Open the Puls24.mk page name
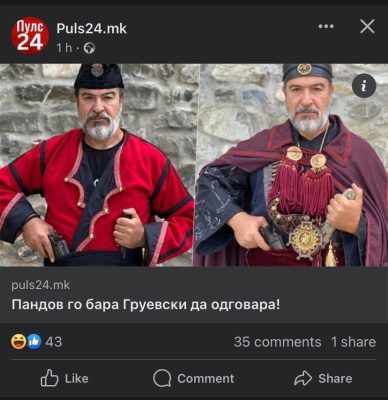388x400 pixels. pos(91,29)
